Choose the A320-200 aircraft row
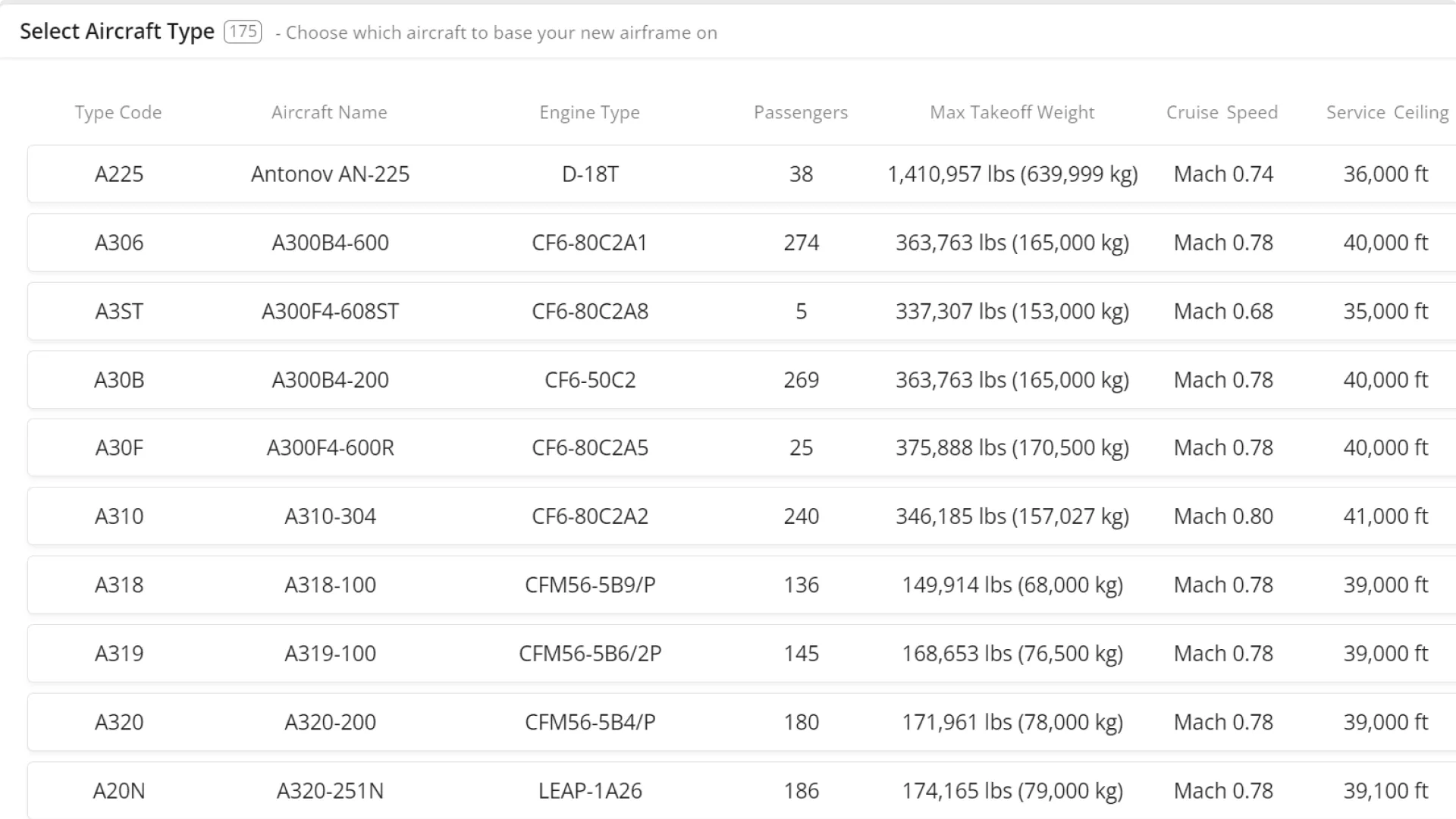 (330, 722)
